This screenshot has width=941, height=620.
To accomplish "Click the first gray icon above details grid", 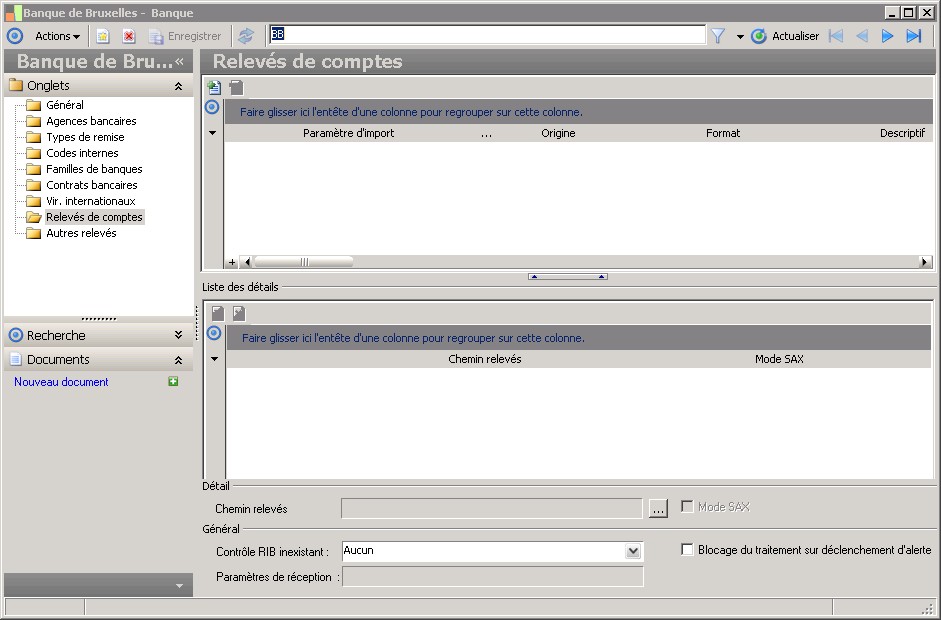I will (x=218, y=313).
